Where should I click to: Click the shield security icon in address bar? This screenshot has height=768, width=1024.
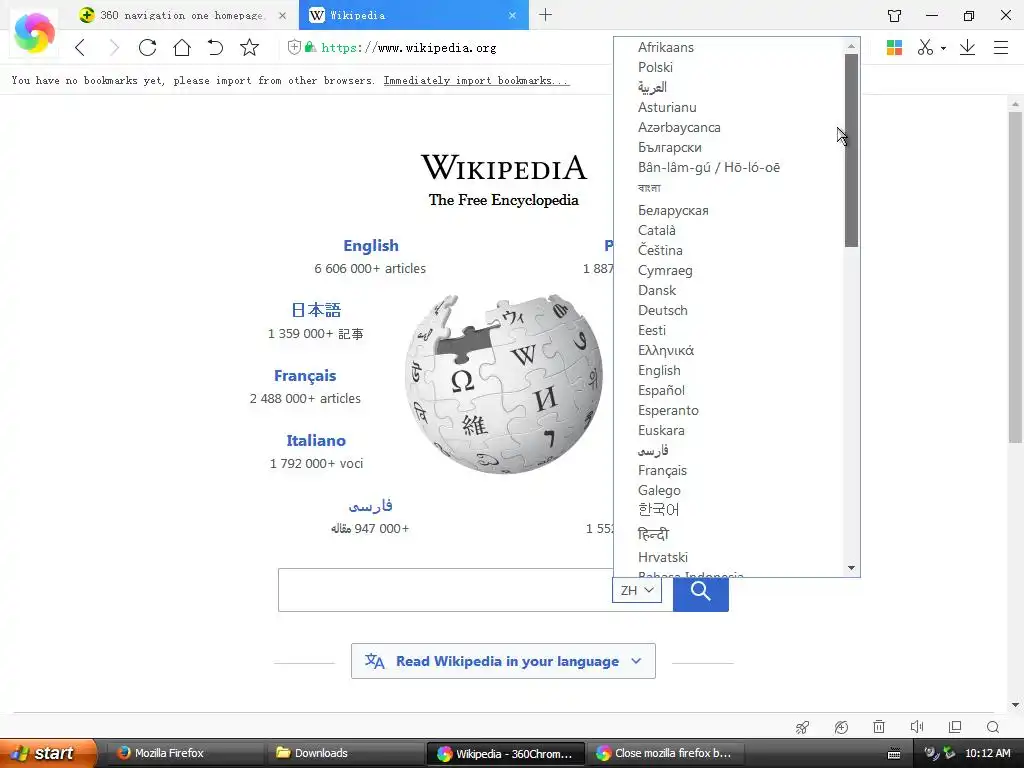pyautogui.click(x=294, y=47)
